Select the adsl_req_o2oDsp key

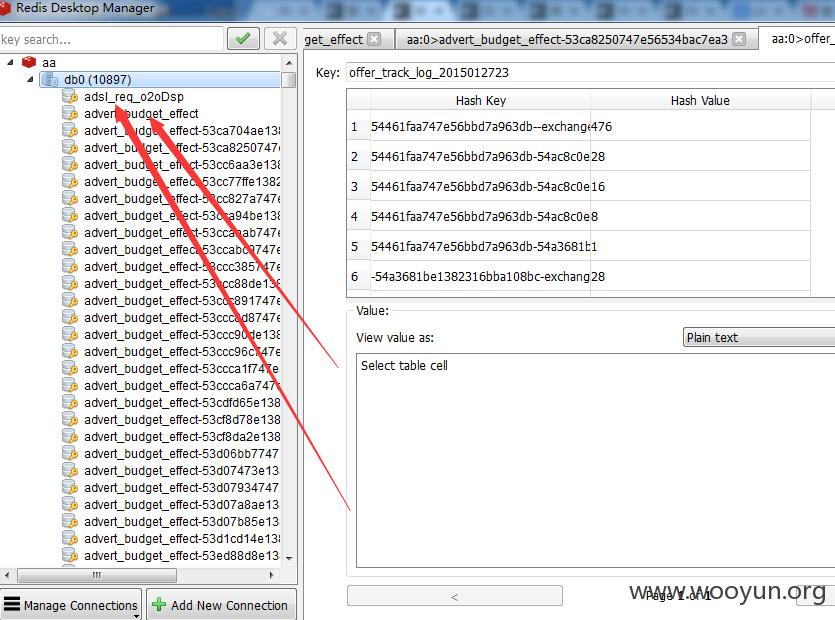click(134, 96)
